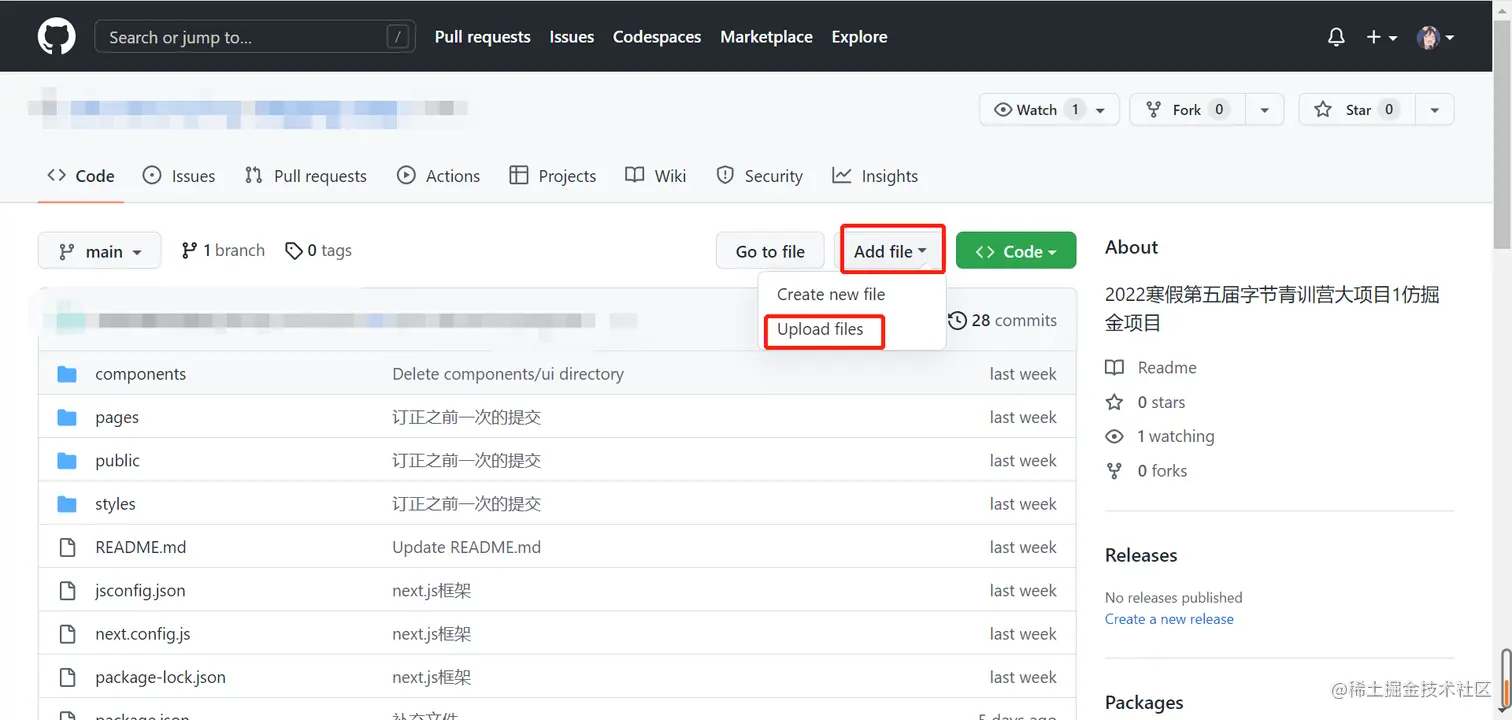The width and height of the screenshot is (1512, 720).
Task: Open Issues in top navigation
Action: pos(572,37)
